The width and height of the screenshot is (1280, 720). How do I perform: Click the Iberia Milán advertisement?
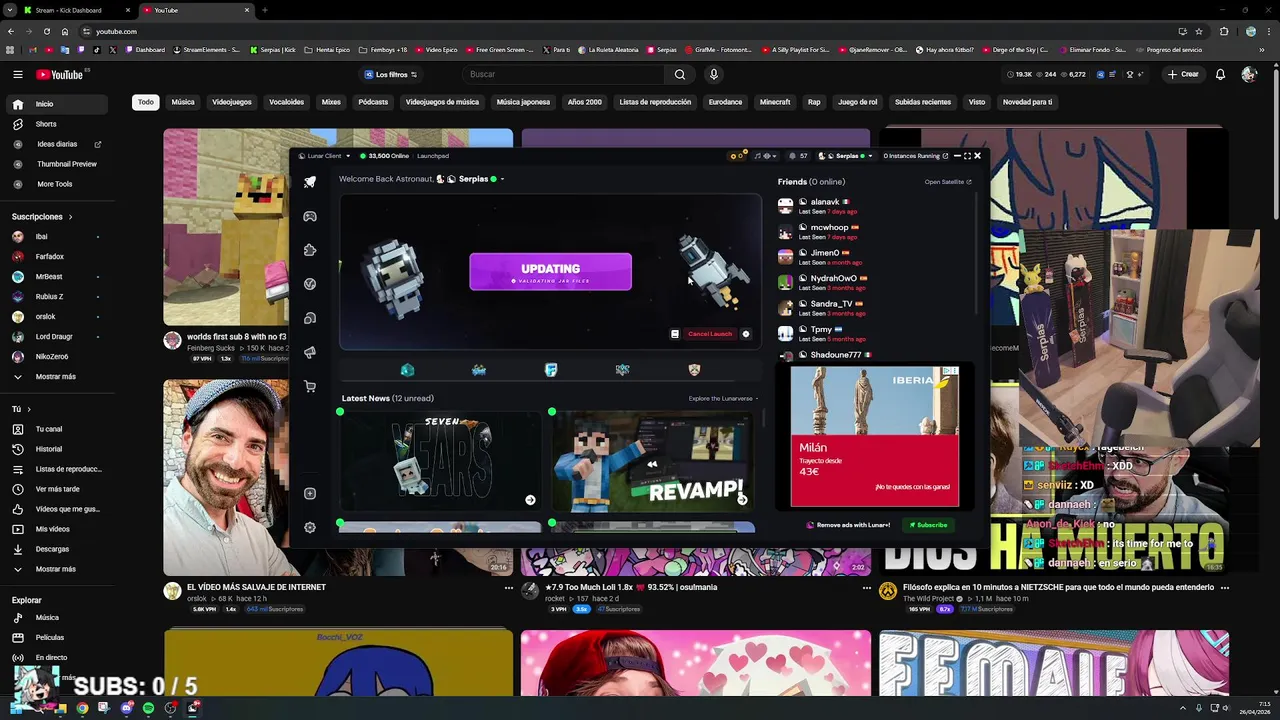[875, 437]
